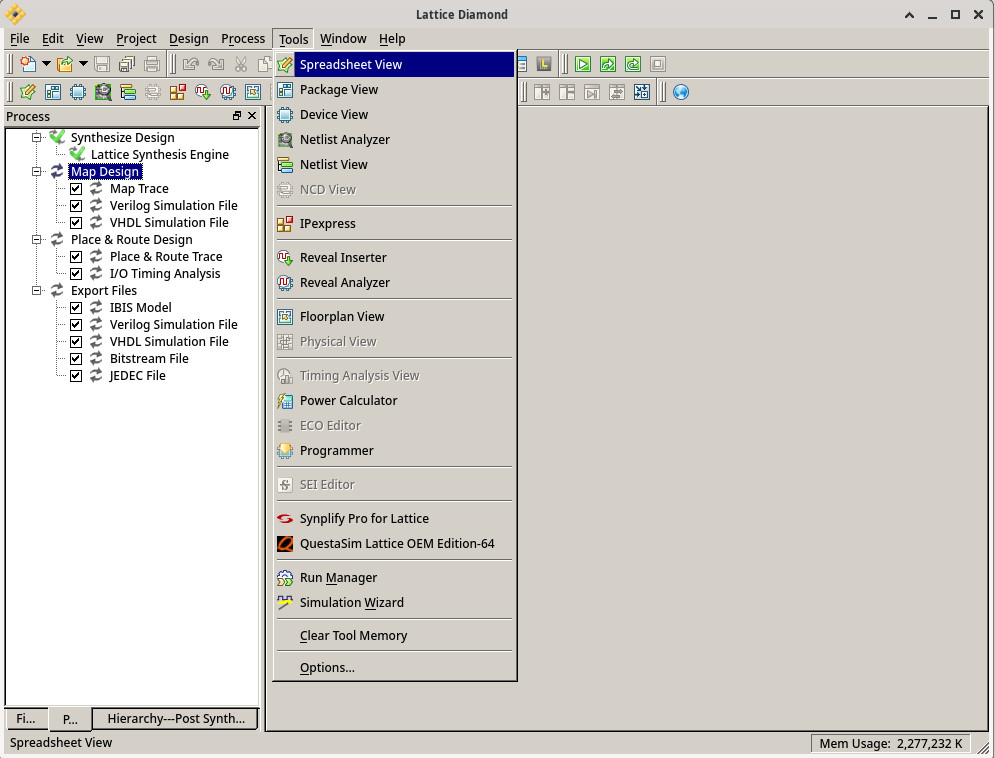Click the New file toolbar icon
Image resolution: width=995 pixels, height=758 pixels.
[28, 64]
